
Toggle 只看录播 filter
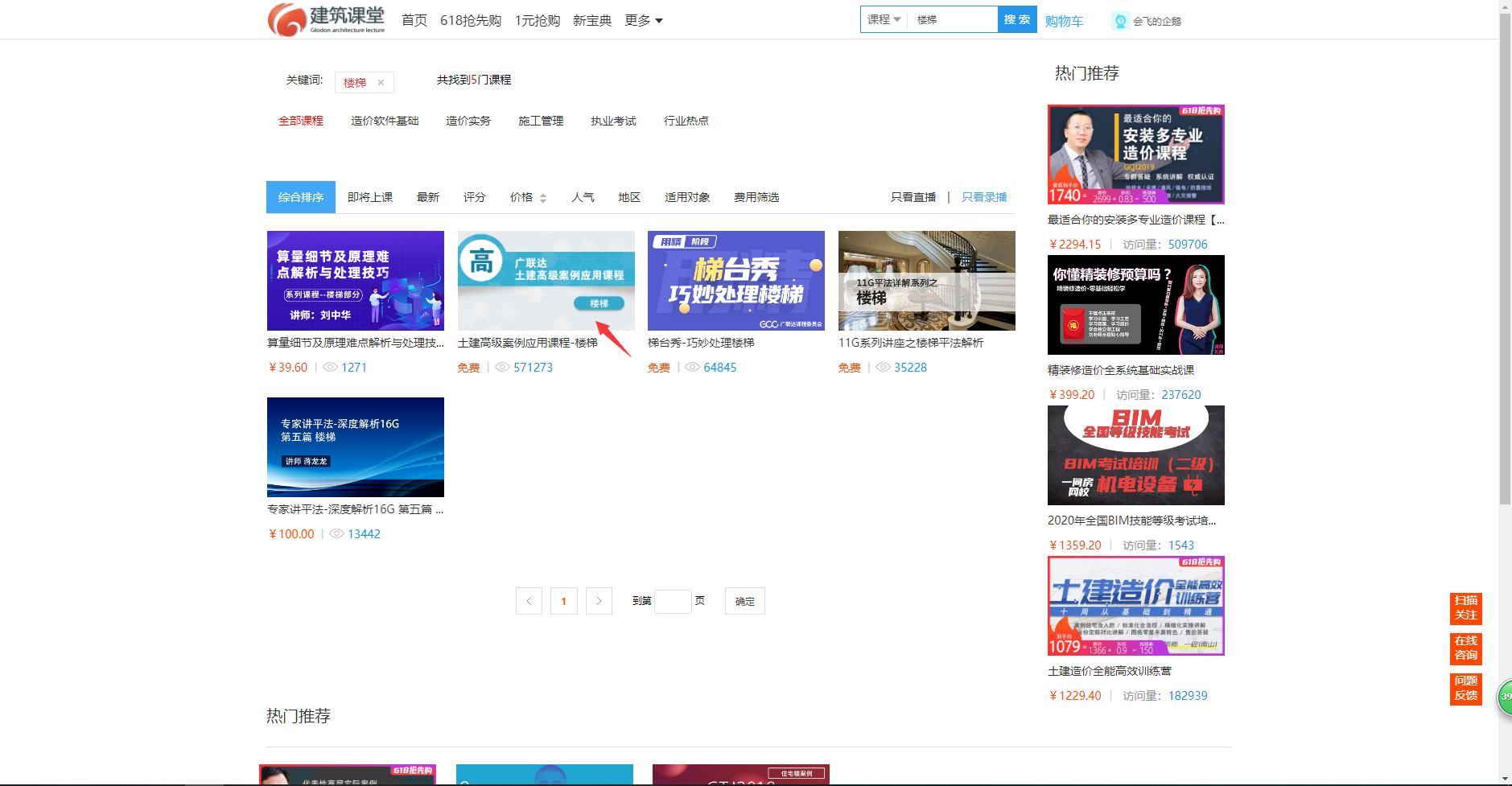click(x=984, y=197)
